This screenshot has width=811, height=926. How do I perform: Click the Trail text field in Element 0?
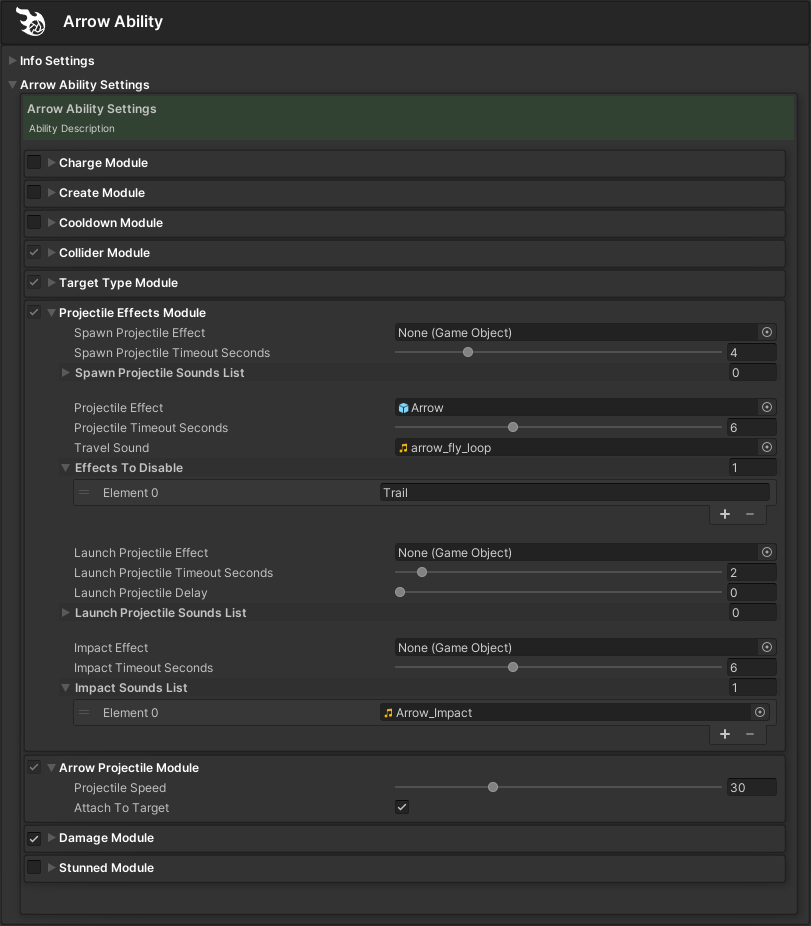(x=574, y=493)
